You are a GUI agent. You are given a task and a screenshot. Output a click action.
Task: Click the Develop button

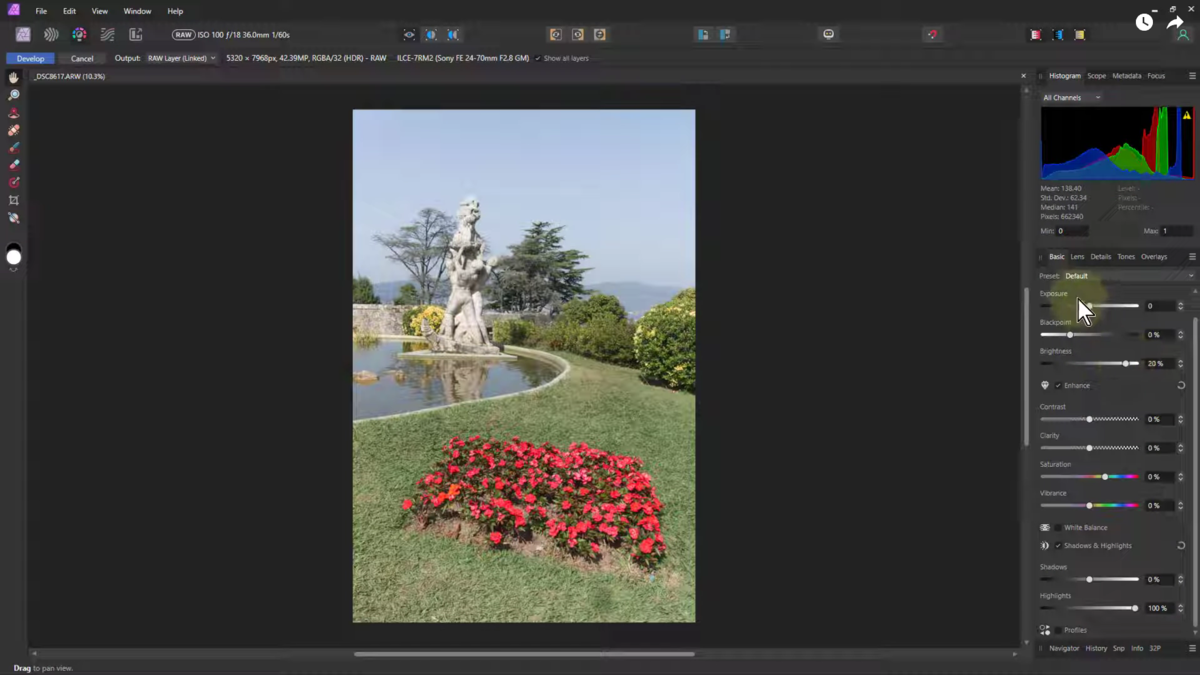30,59
